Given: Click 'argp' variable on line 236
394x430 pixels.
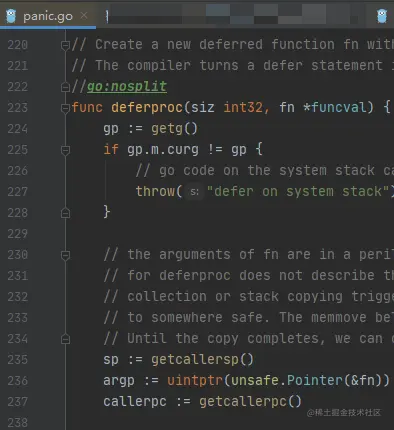Looking at the screenshot, I should click(x=119, y=381).
